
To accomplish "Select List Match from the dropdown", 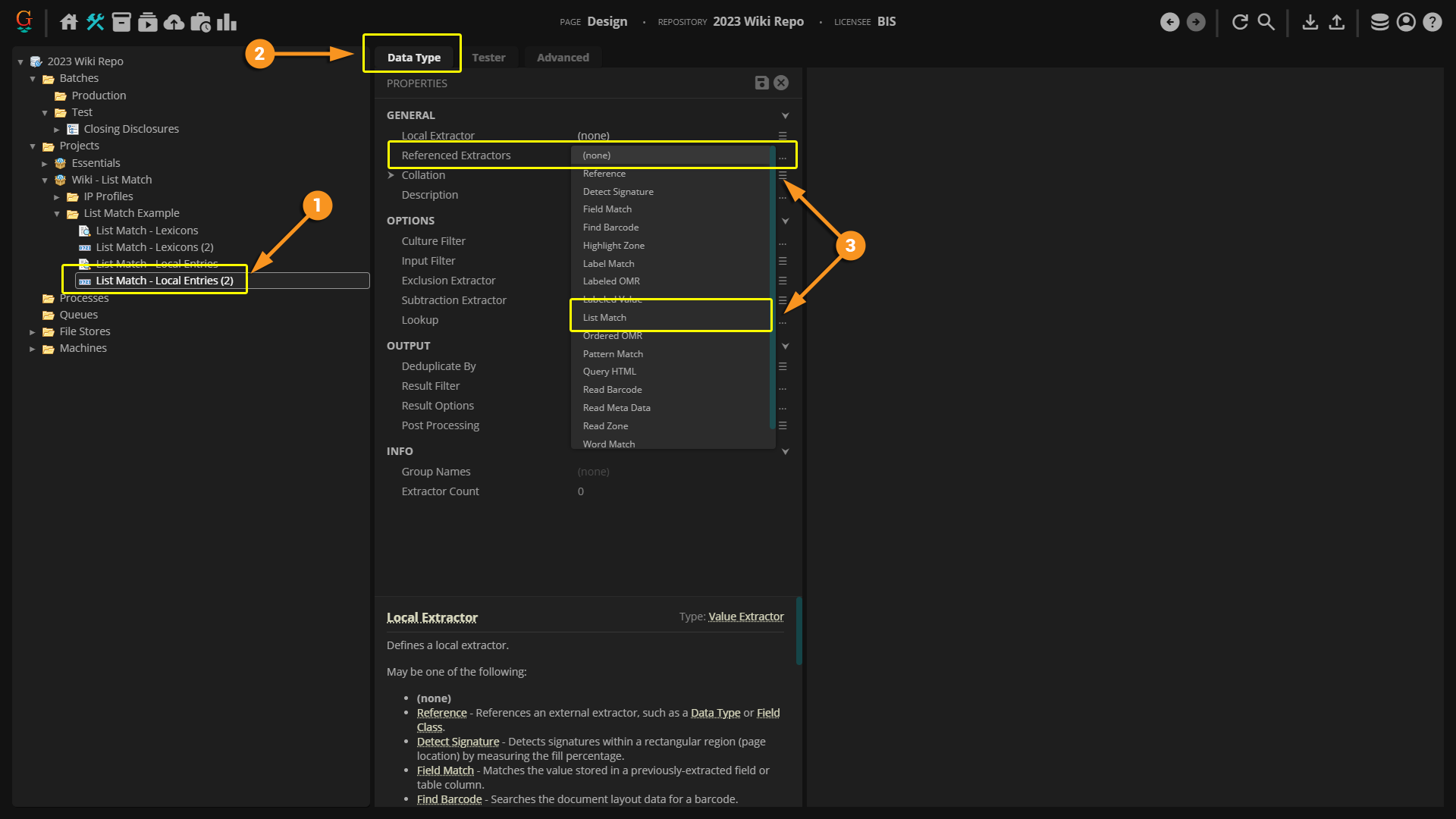I will 604,318.
